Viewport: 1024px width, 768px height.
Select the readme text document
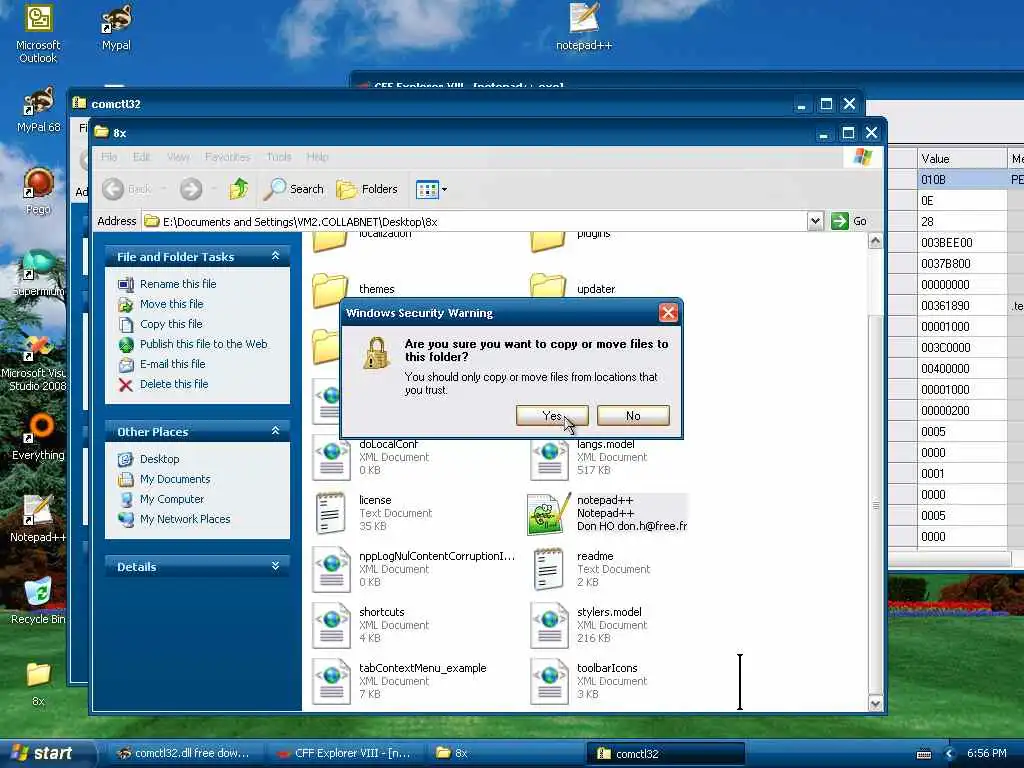coord(590,569)
